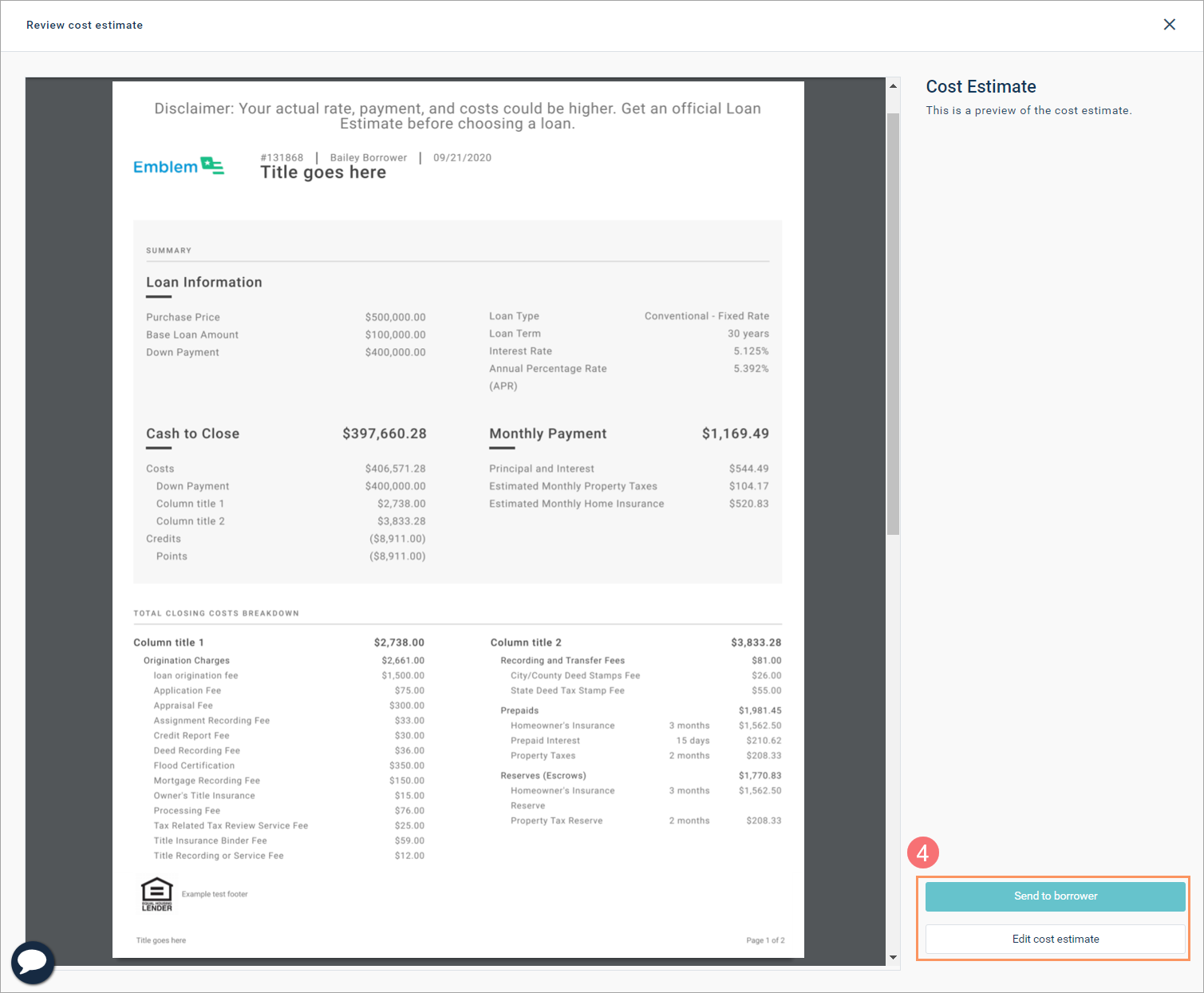
Task: Select the Cost Estimate heading
Action: click(981, 86)
